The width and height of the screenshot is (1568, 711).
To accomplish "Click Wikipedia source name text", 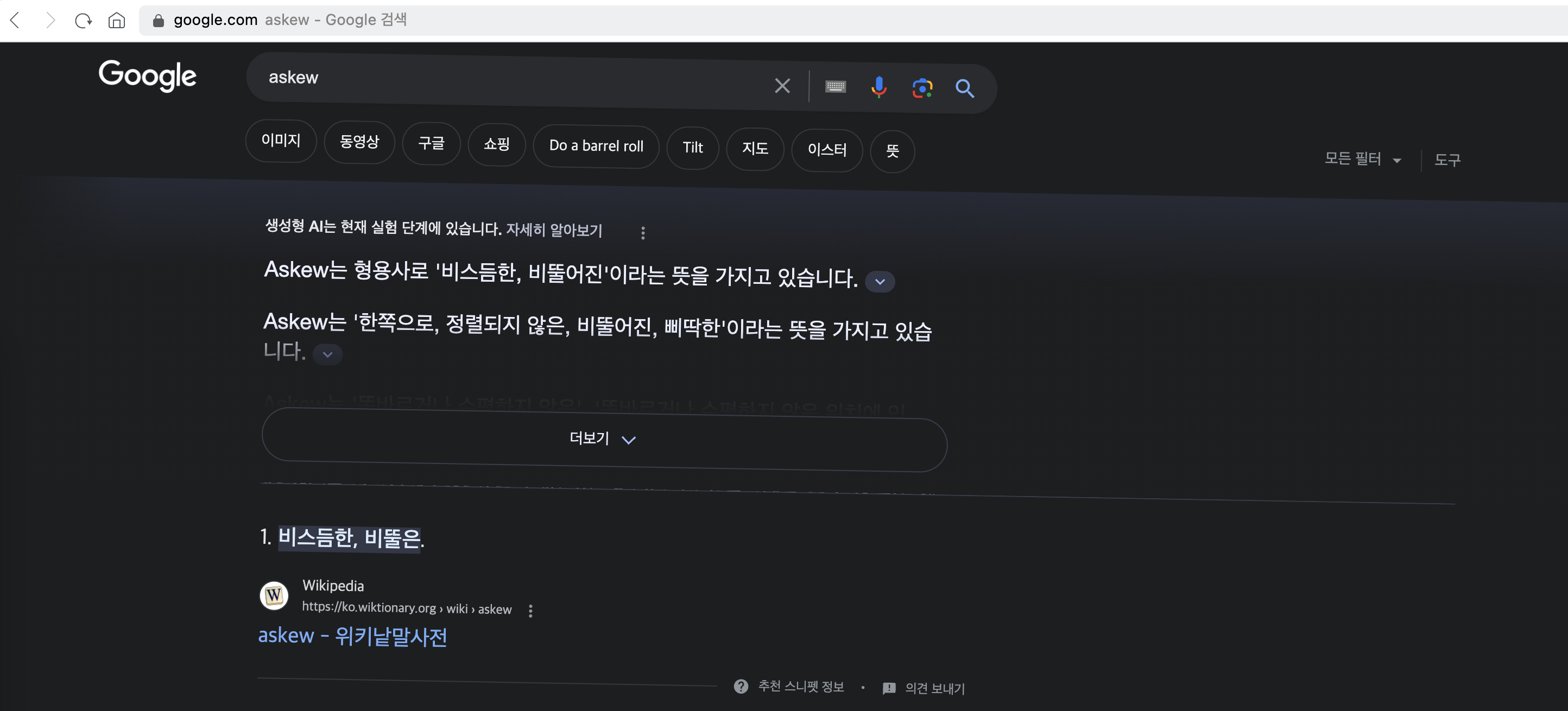I will pyautogui.click(x=333, y=586).
